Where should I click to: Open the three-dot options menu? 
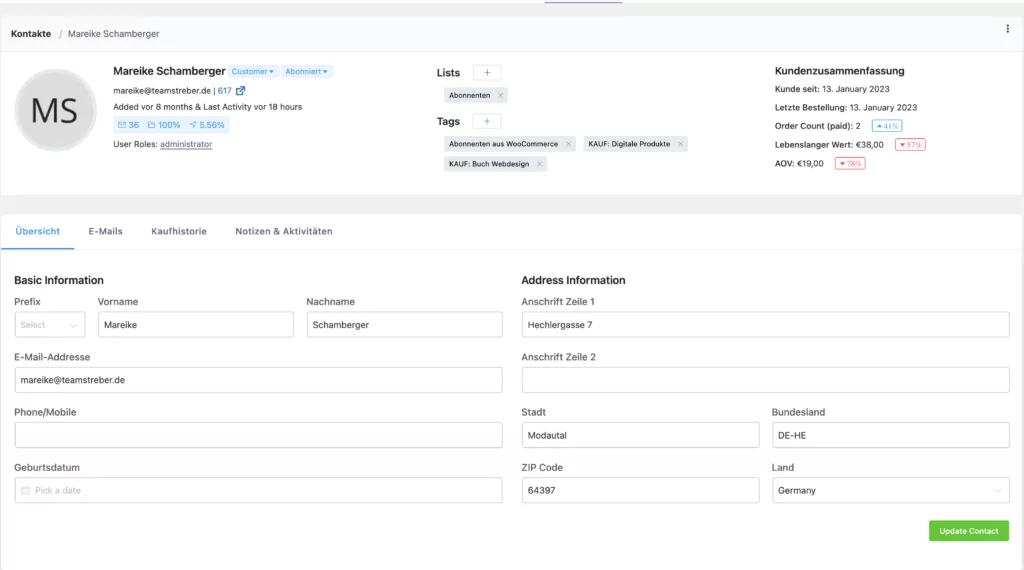coord(1007,29)
